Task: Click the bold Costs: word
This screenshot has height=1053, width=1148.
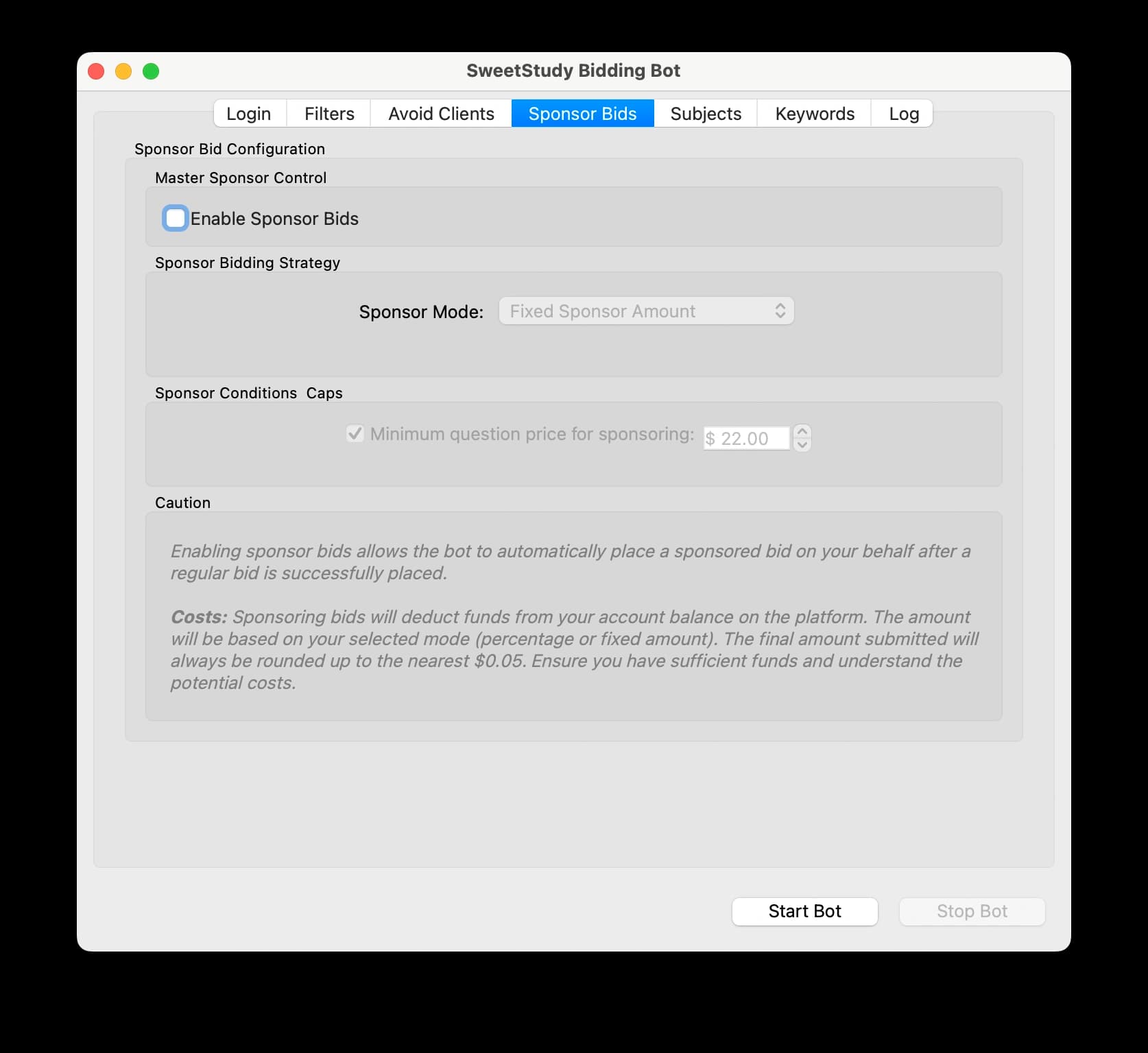Action: pos(199,617)
